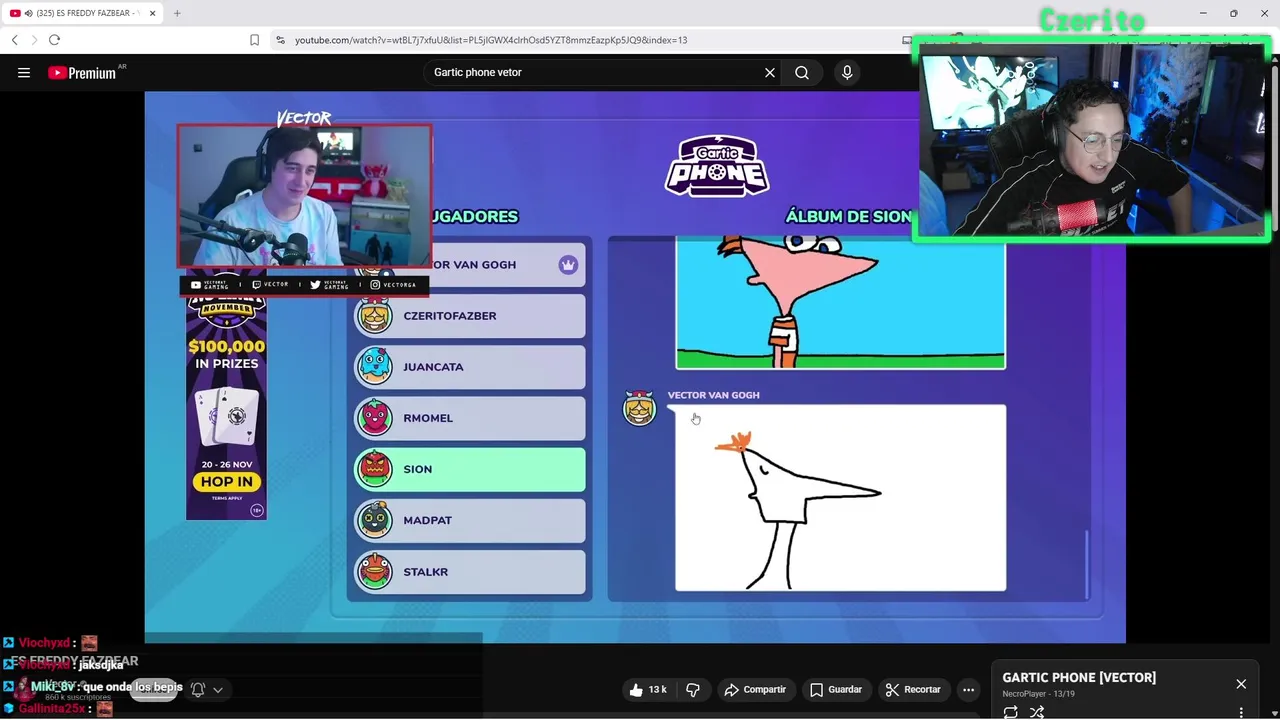Open the notification bell dropdown
Screen dimensions: 1280x720
click(207, 689)
